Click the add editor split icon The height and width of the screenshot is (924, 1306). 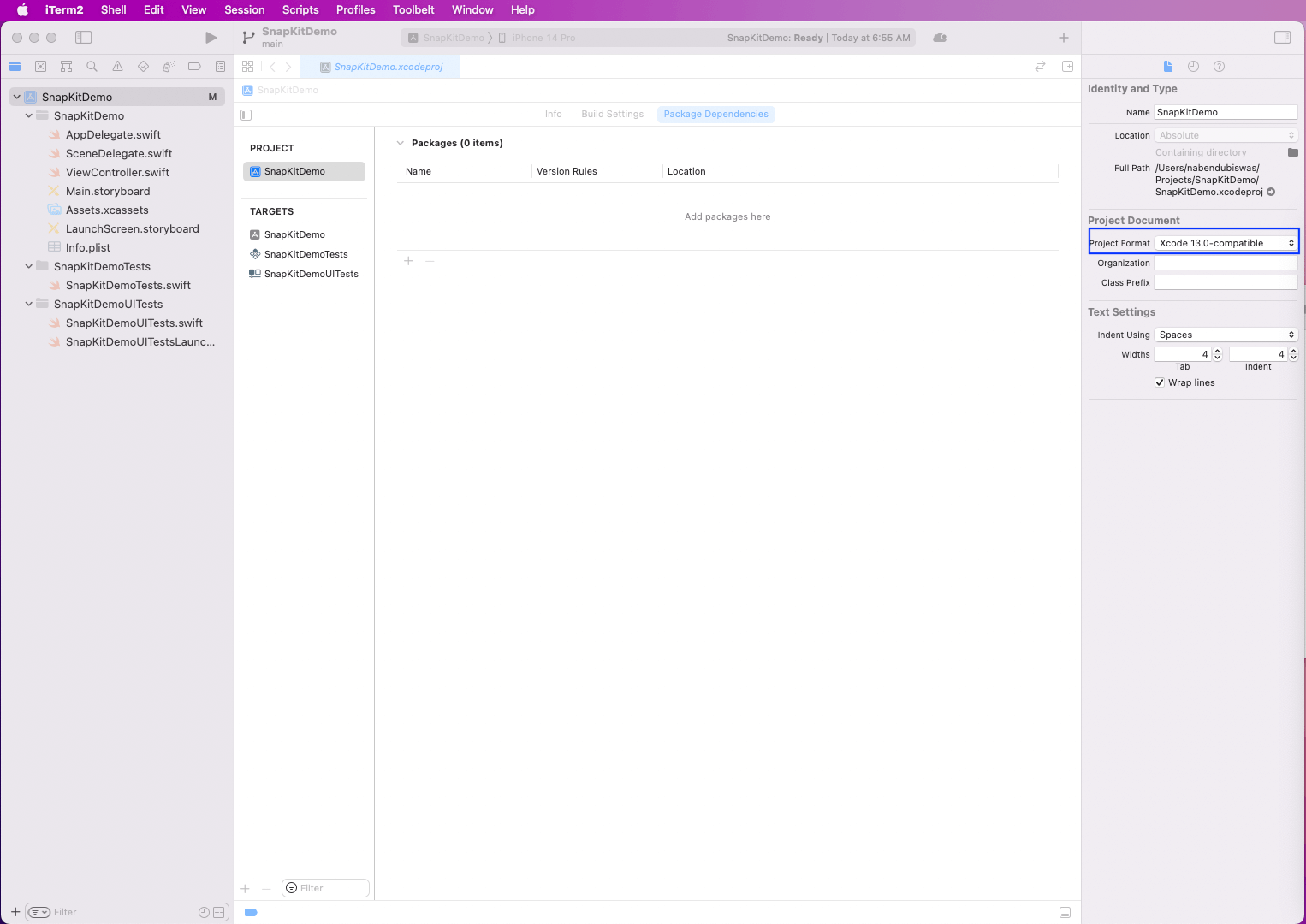click(x=1067, y=67)
